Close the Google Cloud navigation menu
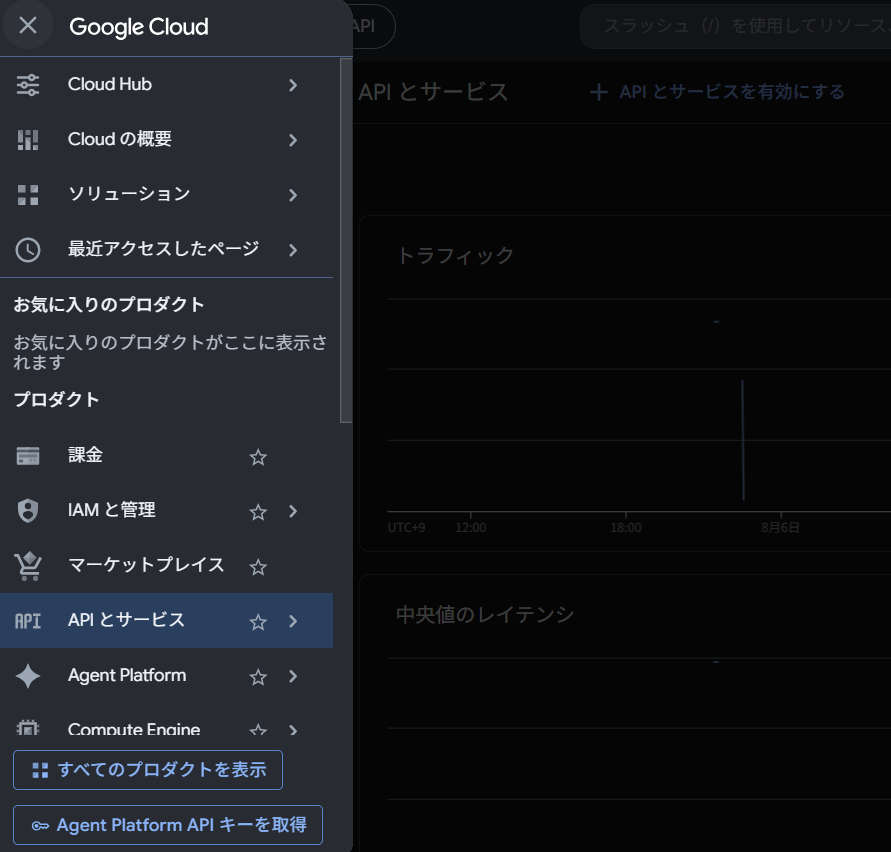Image resolution: width=891 pixels, height=852 pixels. pos(27,26)
